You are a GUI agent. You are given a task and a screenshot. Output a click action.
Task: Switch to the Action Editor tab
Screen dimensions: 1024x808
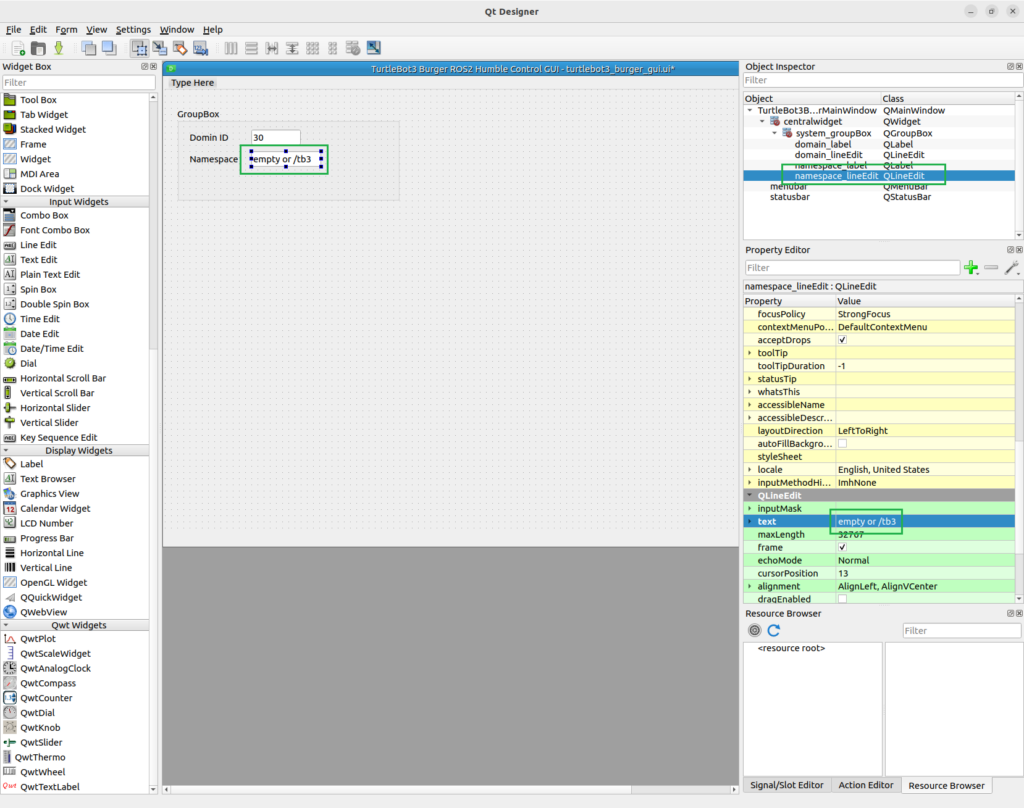tap(865, 785)
